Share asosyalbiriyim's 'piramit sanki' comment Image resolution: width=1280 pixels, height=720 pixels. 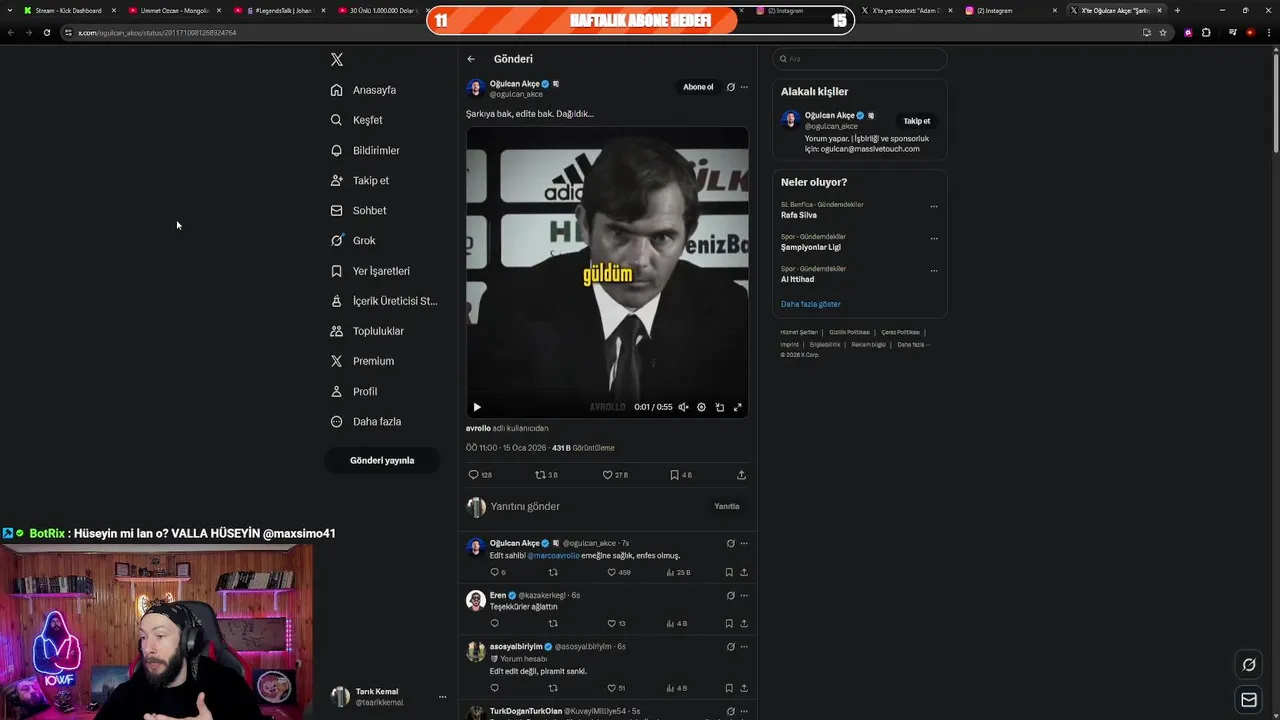tap(744, 688)
